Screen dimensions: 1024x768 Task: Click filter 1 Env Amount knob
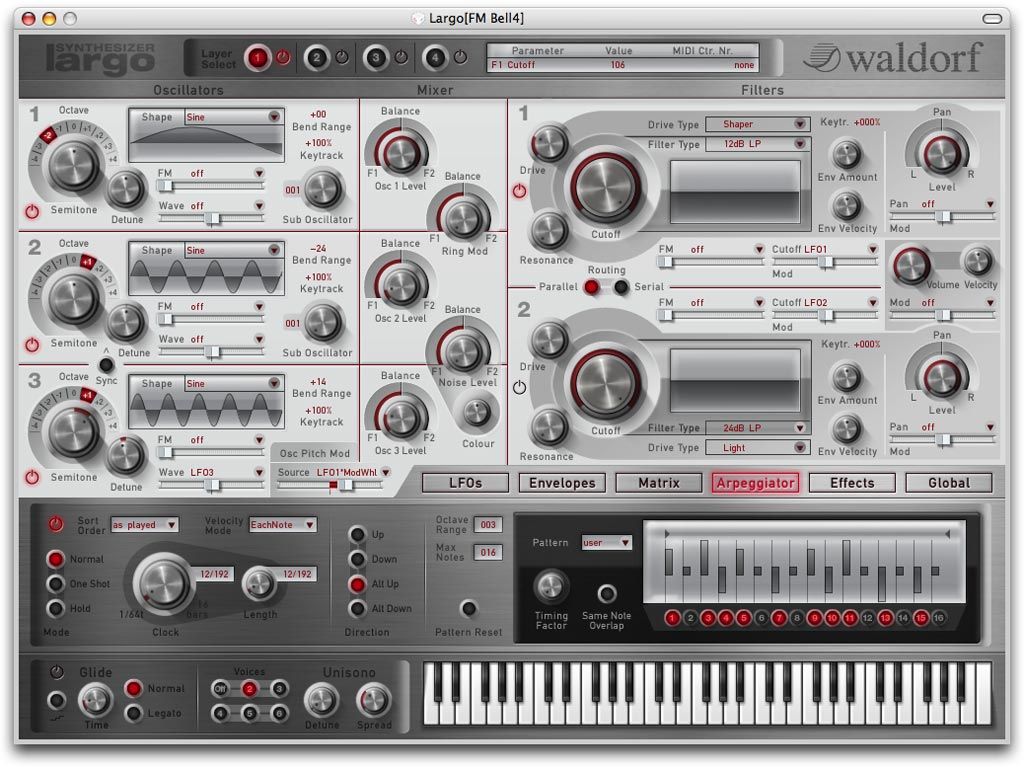tap(847, 155)
